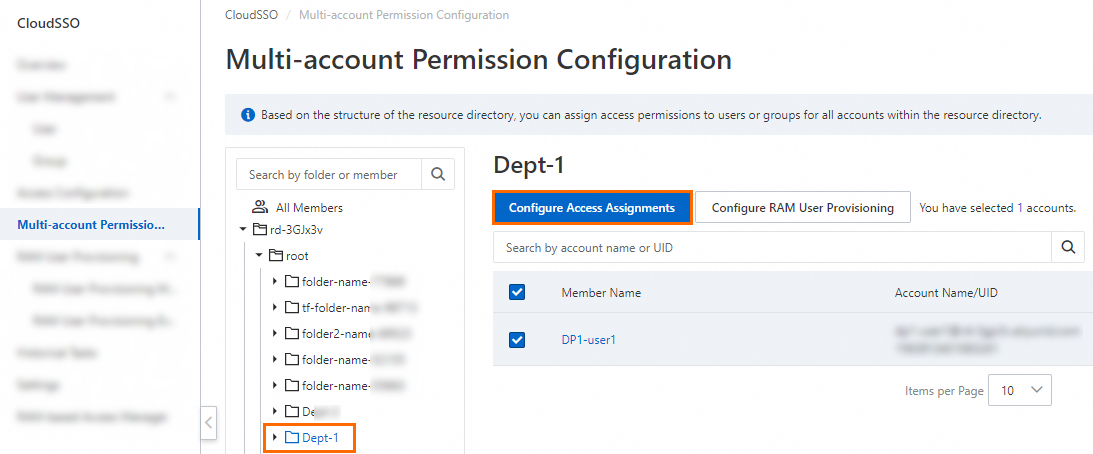Click the All Members people icon
This screenshot has height=454, width=1093.
click(x=259, y=207)
